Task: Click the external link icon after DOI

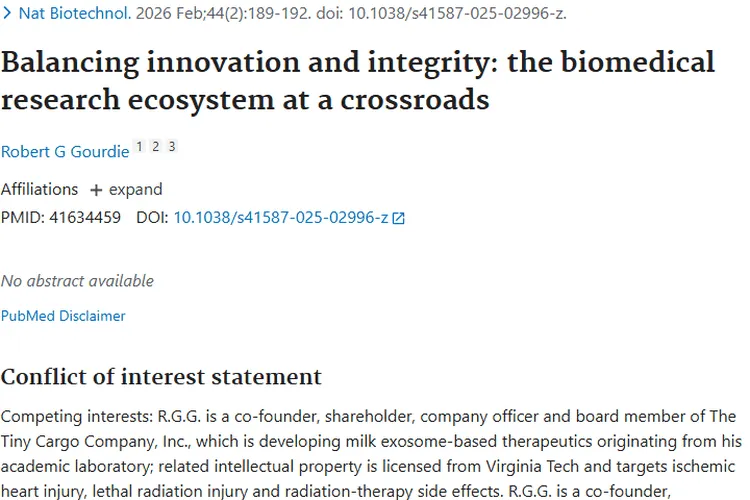Action: click(399, 218)
